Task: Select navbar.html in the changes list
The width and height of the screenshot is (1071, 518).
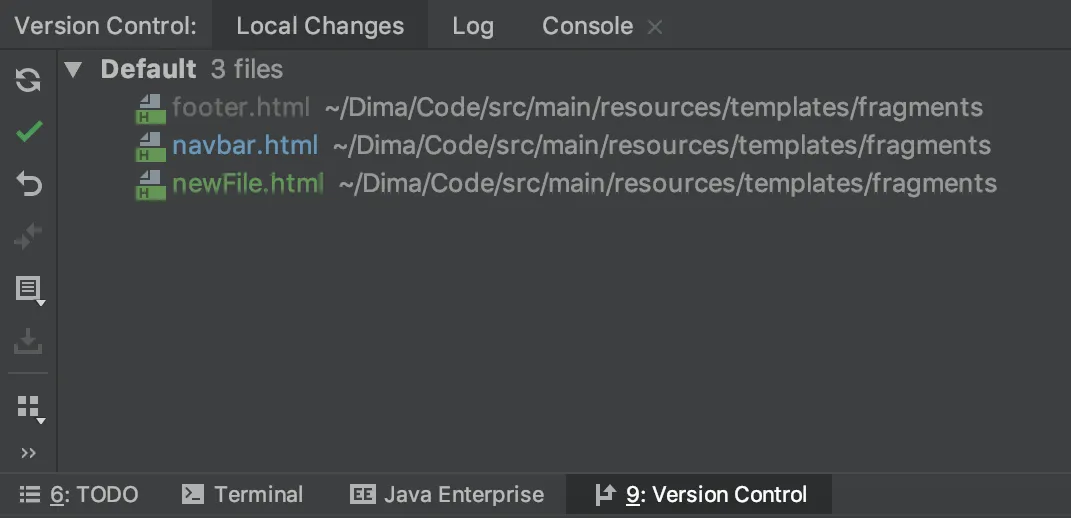Action: (245, 146)
